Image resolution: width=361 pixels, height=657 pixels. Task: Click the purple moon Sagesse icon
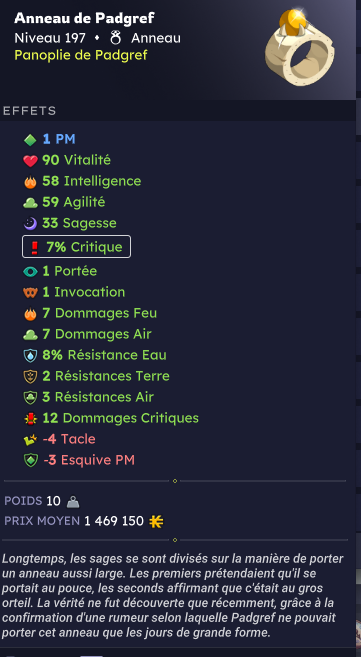[x=30, y=223]
